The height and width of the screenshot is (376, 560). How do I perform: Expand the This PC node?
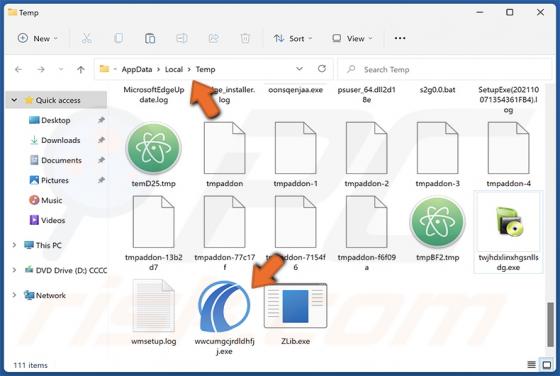[x=14, y=245]
